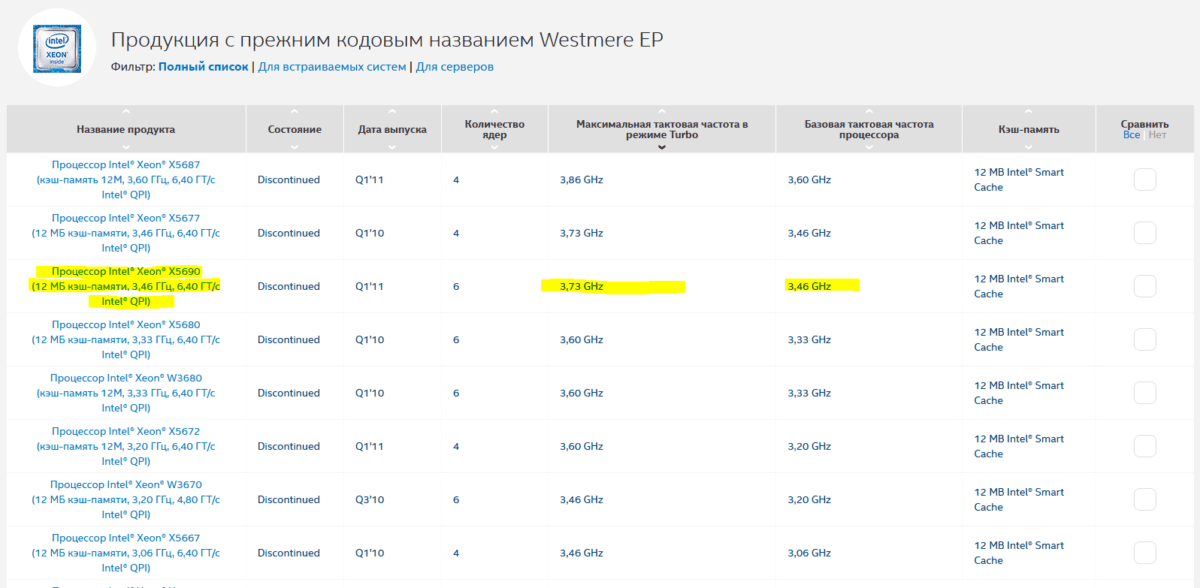1200x588 pixels.
Task: Sort descending by Название продукта down arrow
Action: point(126,147)
